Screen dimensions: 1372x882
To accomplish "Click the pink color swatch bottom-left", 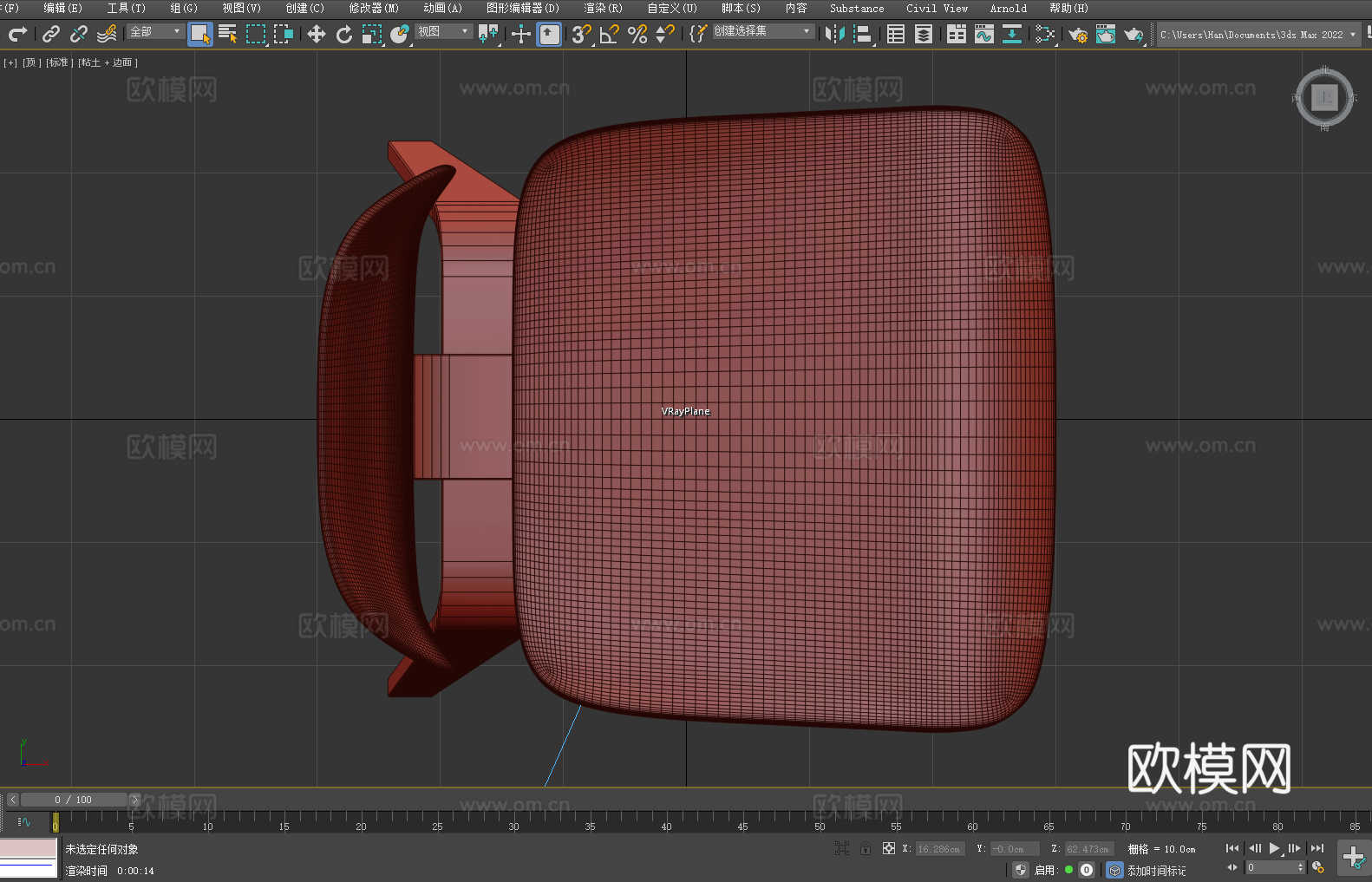I will 29,847.
